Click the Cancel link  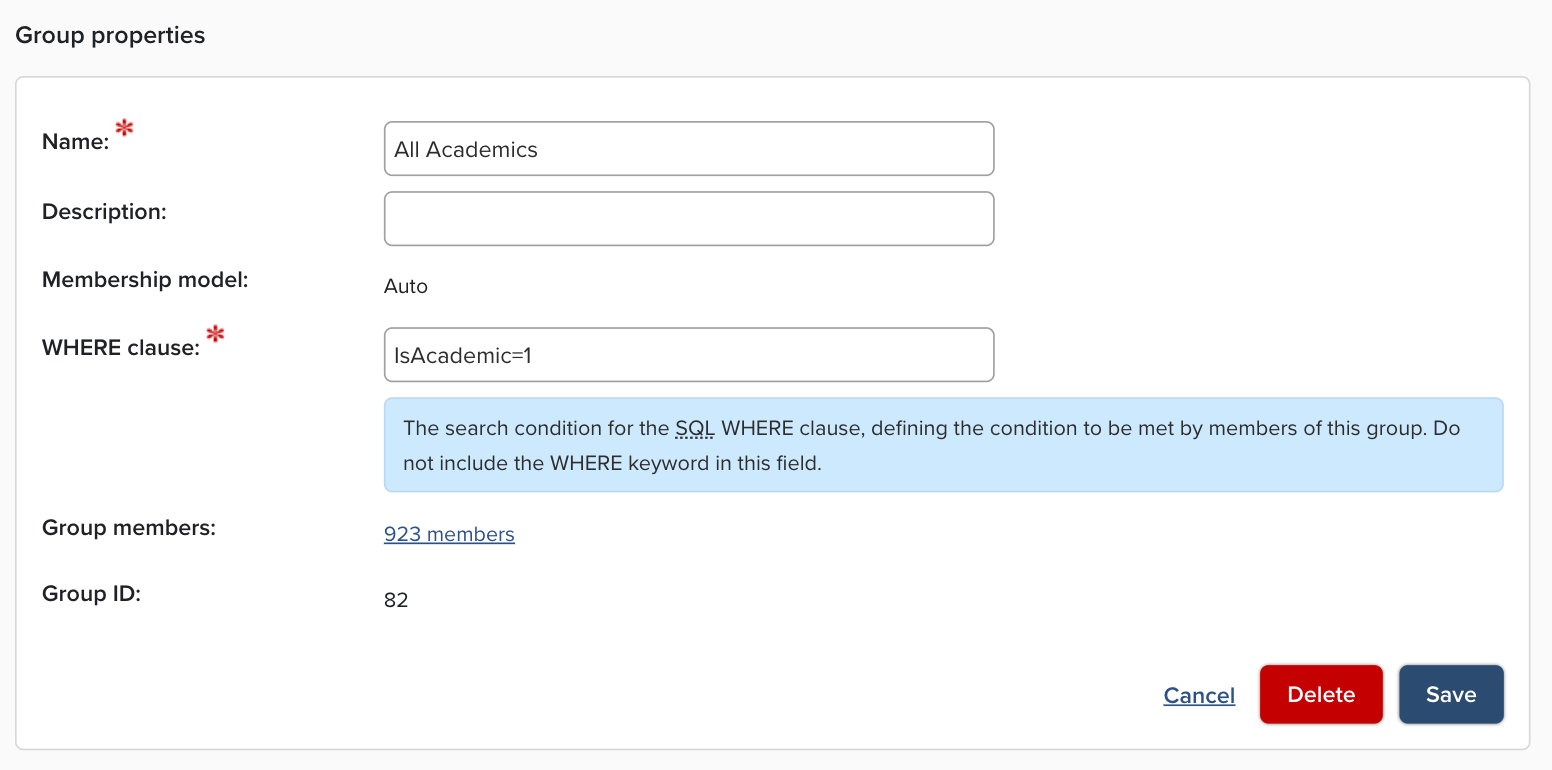click(1199, 695)
